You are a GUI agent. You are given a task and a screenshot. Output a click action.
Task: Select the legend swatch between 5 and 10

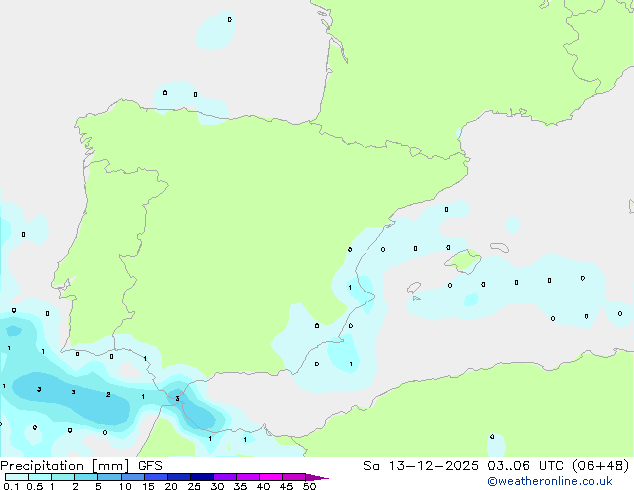click(x=109, y=477)
